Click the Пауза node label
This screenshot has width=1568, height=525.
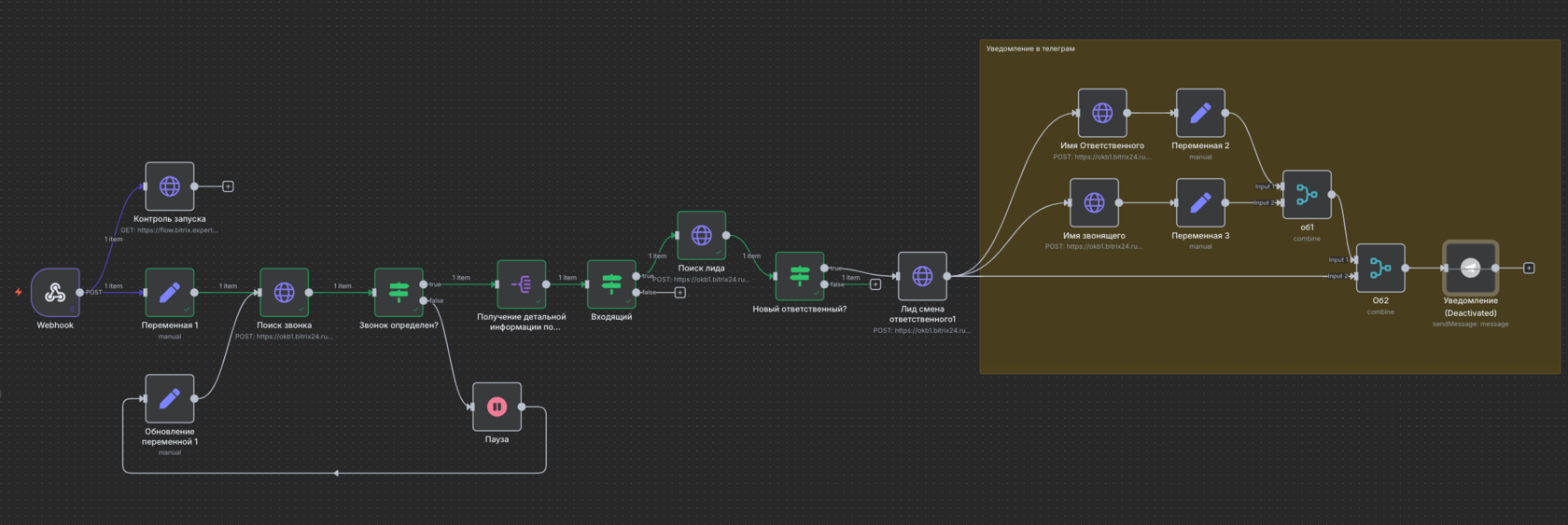(497, 439)
